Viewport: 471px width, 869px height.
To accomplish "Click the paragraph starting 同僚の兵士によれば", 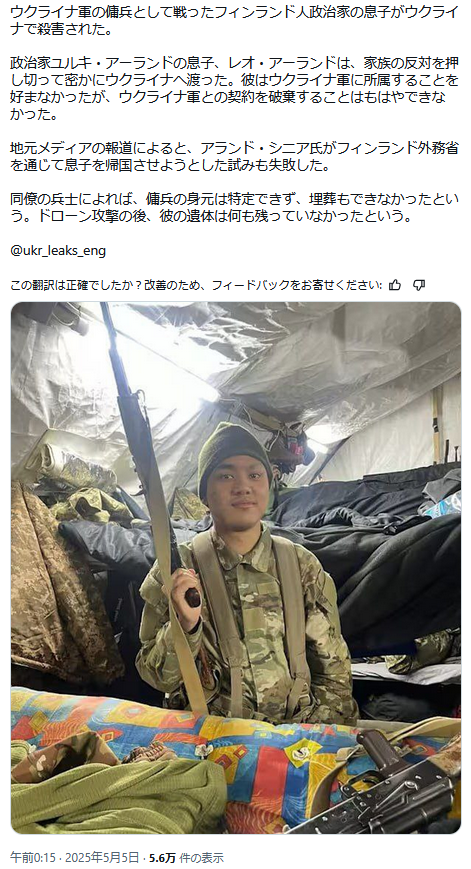I will 234,208.
